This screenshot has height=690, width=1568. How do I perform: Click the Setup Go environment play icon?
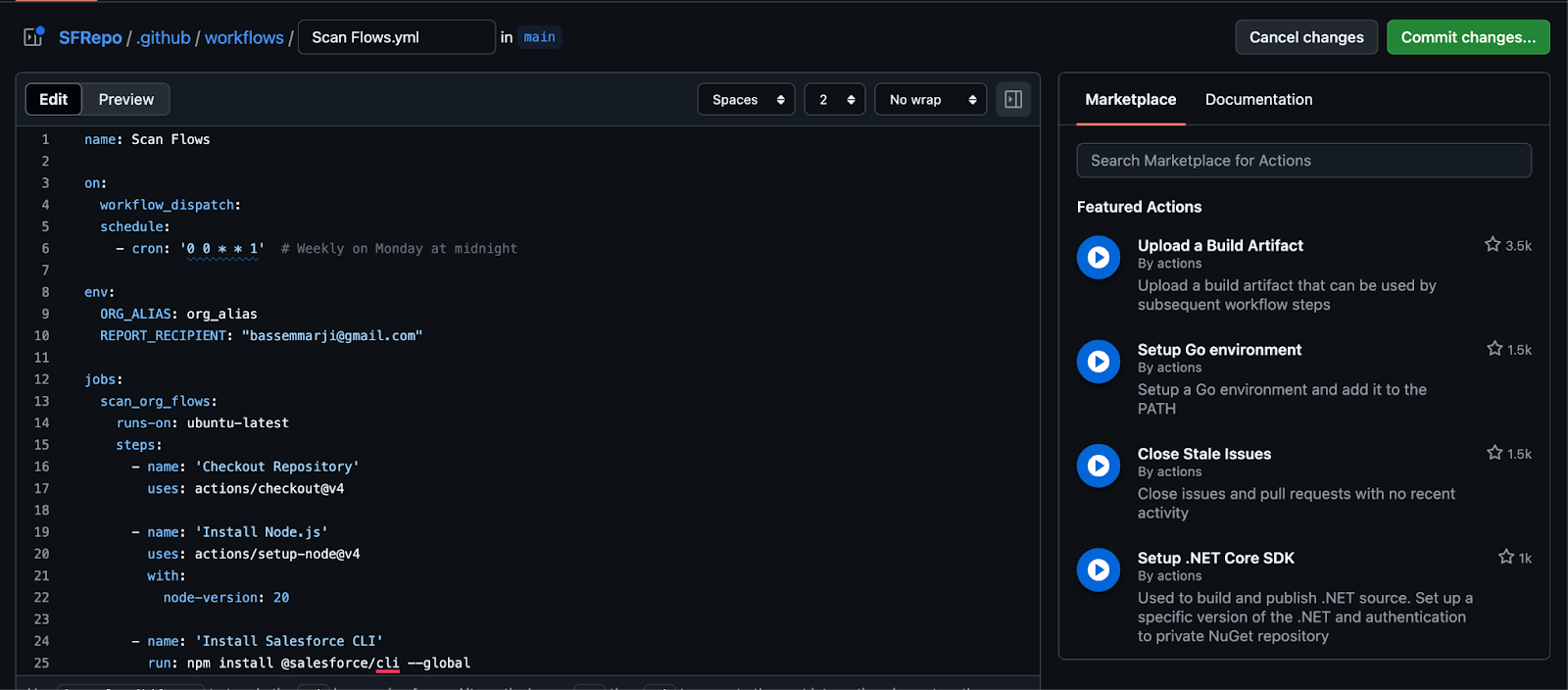coord(1099,362)
